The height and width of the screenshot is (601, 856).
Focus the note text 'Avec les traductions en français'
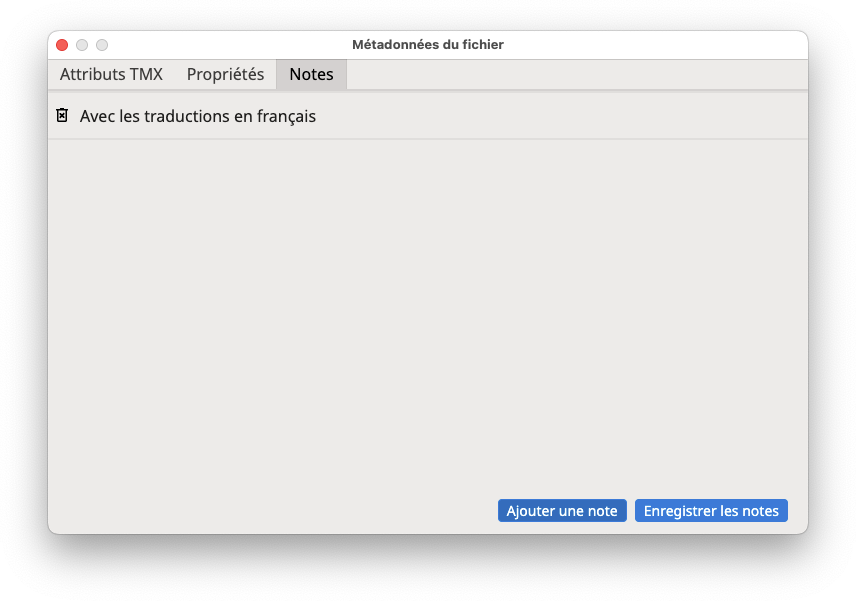tap(198, 116)
